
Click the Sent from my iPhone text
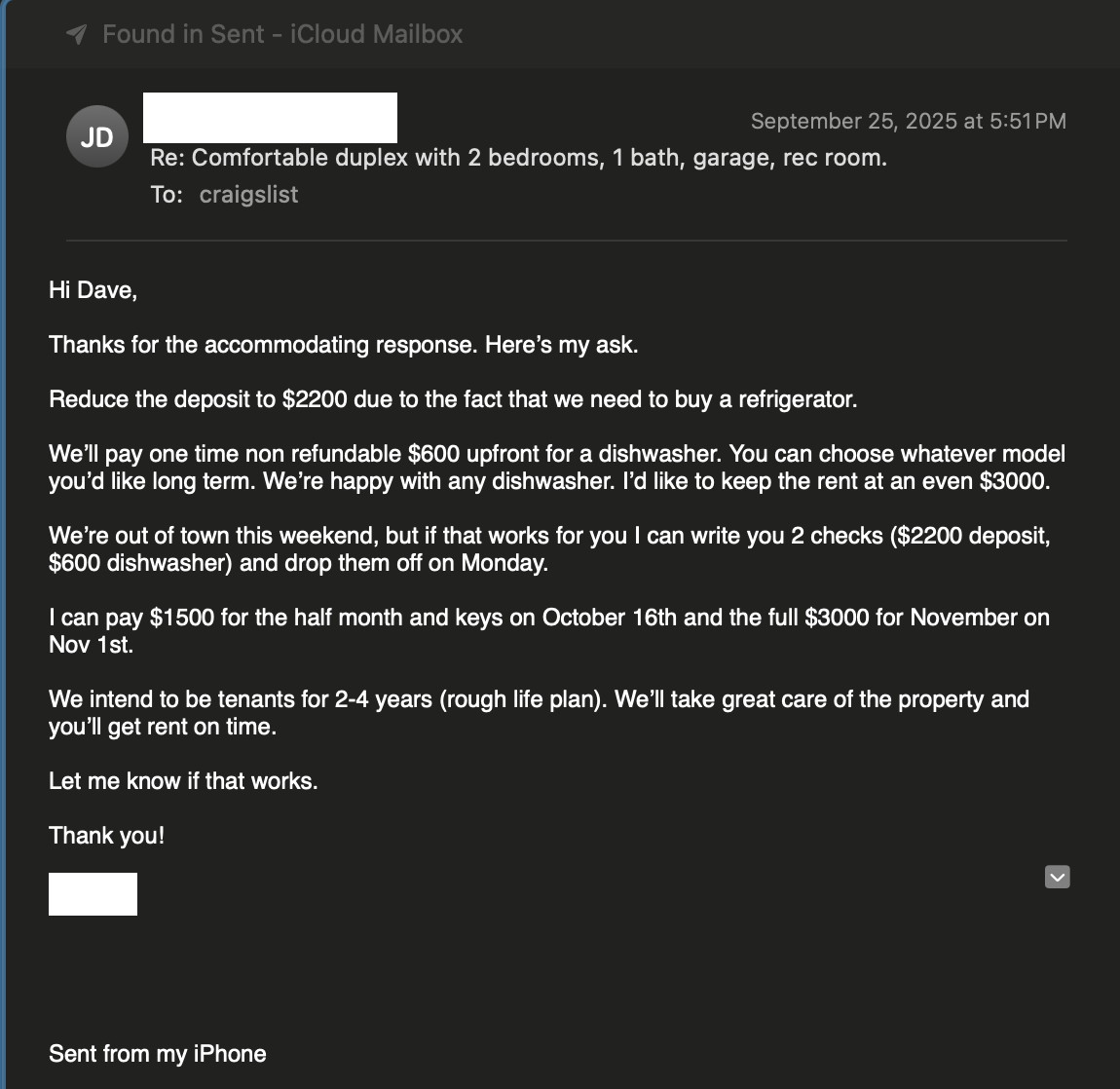click(157, 1053)
